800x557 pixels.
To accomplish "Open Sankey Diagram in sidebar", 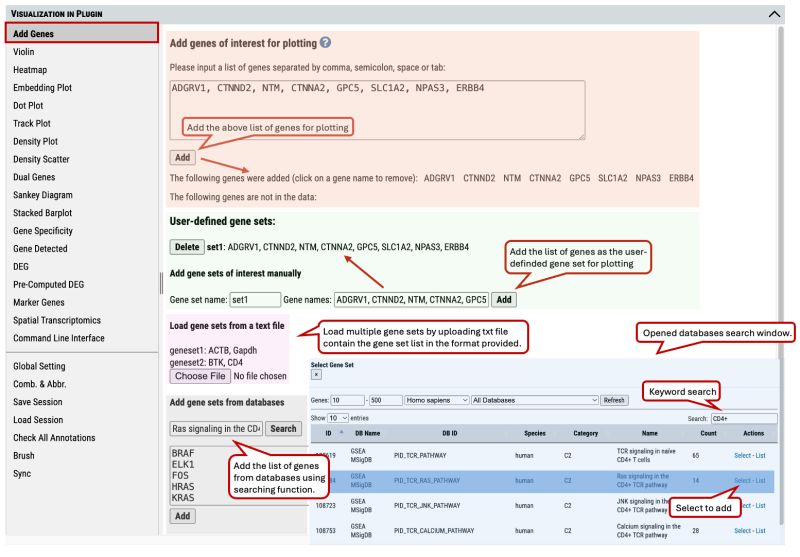I will [x=43, y=195].
